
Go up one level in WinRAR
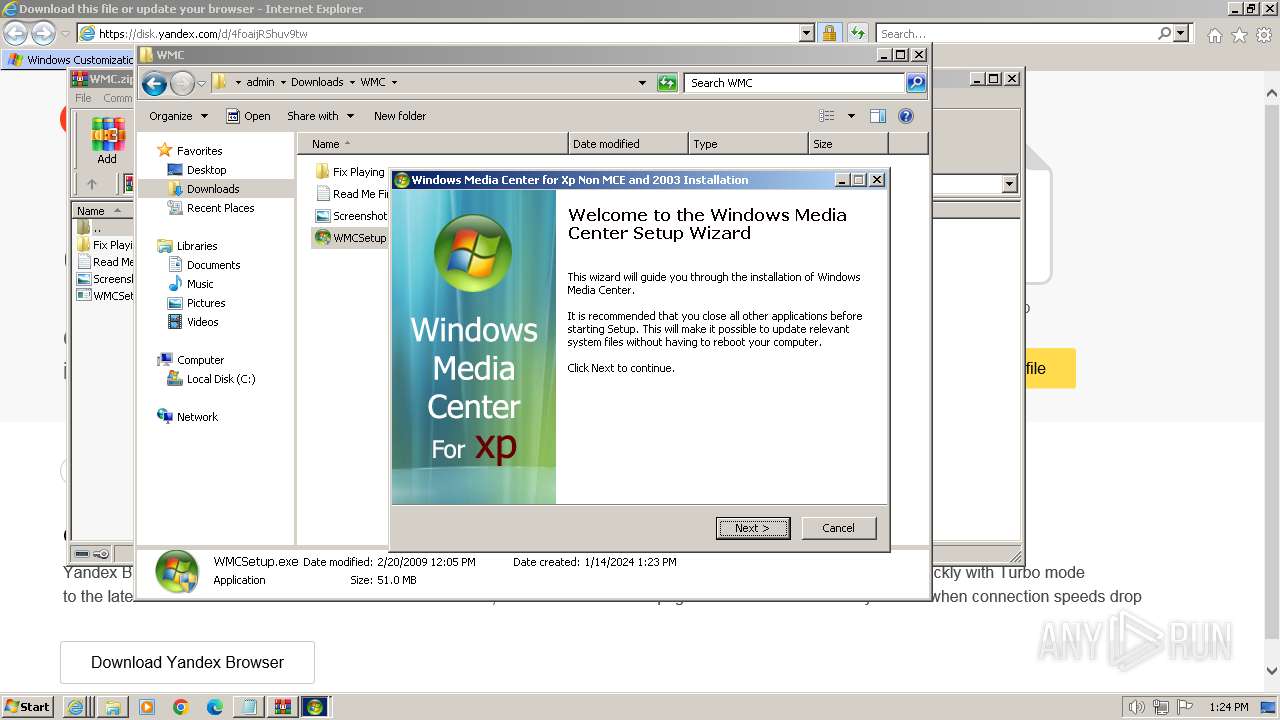[92, 184]
